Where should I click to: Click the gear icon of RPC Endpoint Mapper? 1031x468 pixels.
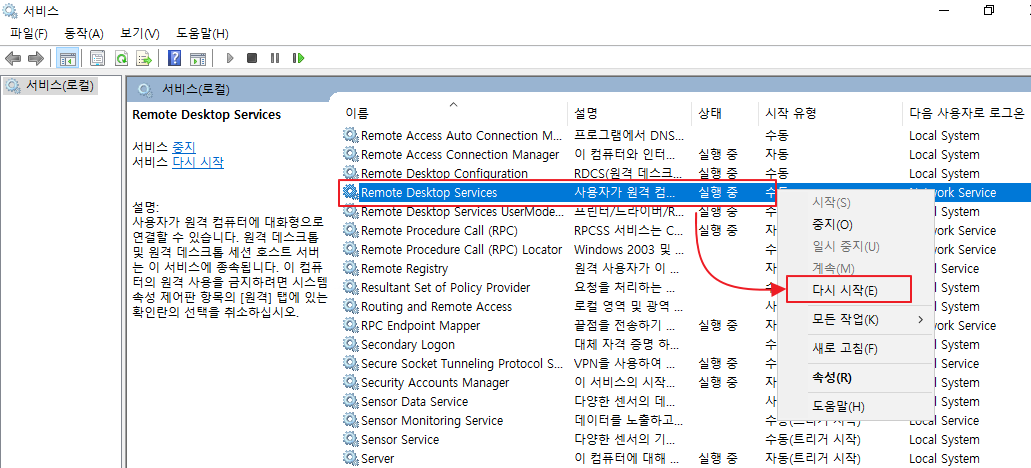(350, 325)
